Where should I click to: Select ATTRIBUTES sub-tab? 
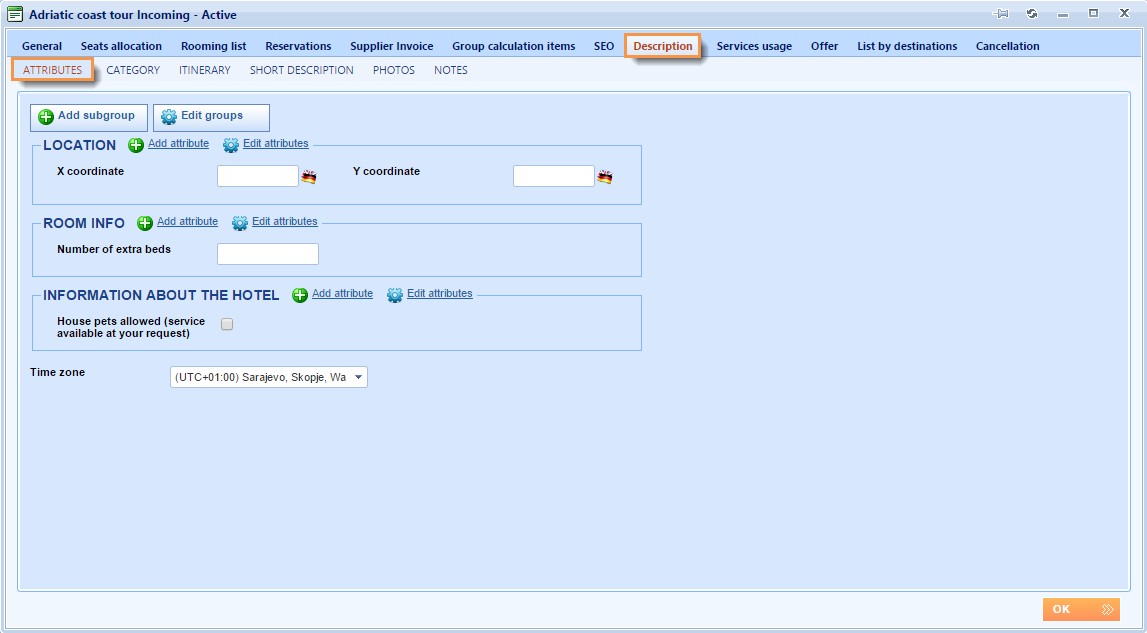[53, 70]
